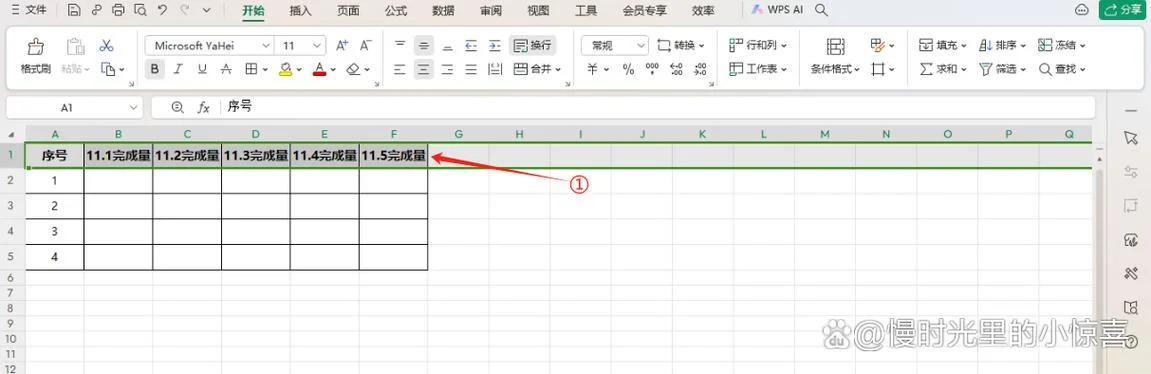Apply thousands separator style
Image resolution: width=1151 pixels, height=374 pixels.
tap(652, 69)
